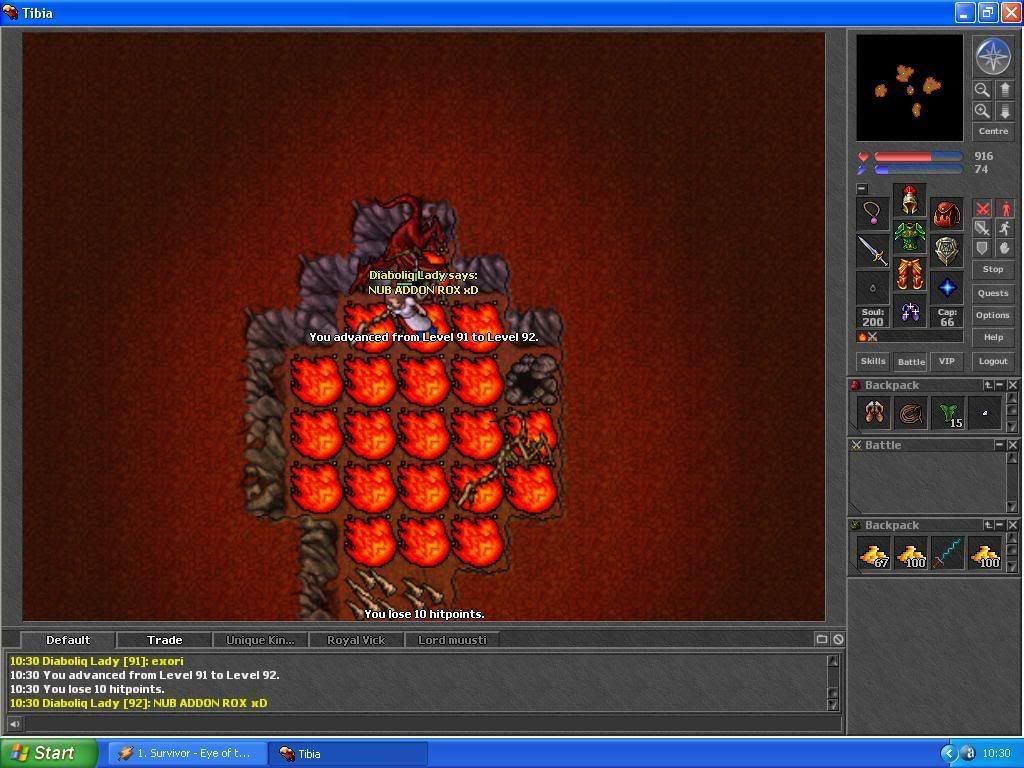This screenshot has width=1024, height=768.
Task: Select the sword in weapon slot
Action: click(872, 251)
